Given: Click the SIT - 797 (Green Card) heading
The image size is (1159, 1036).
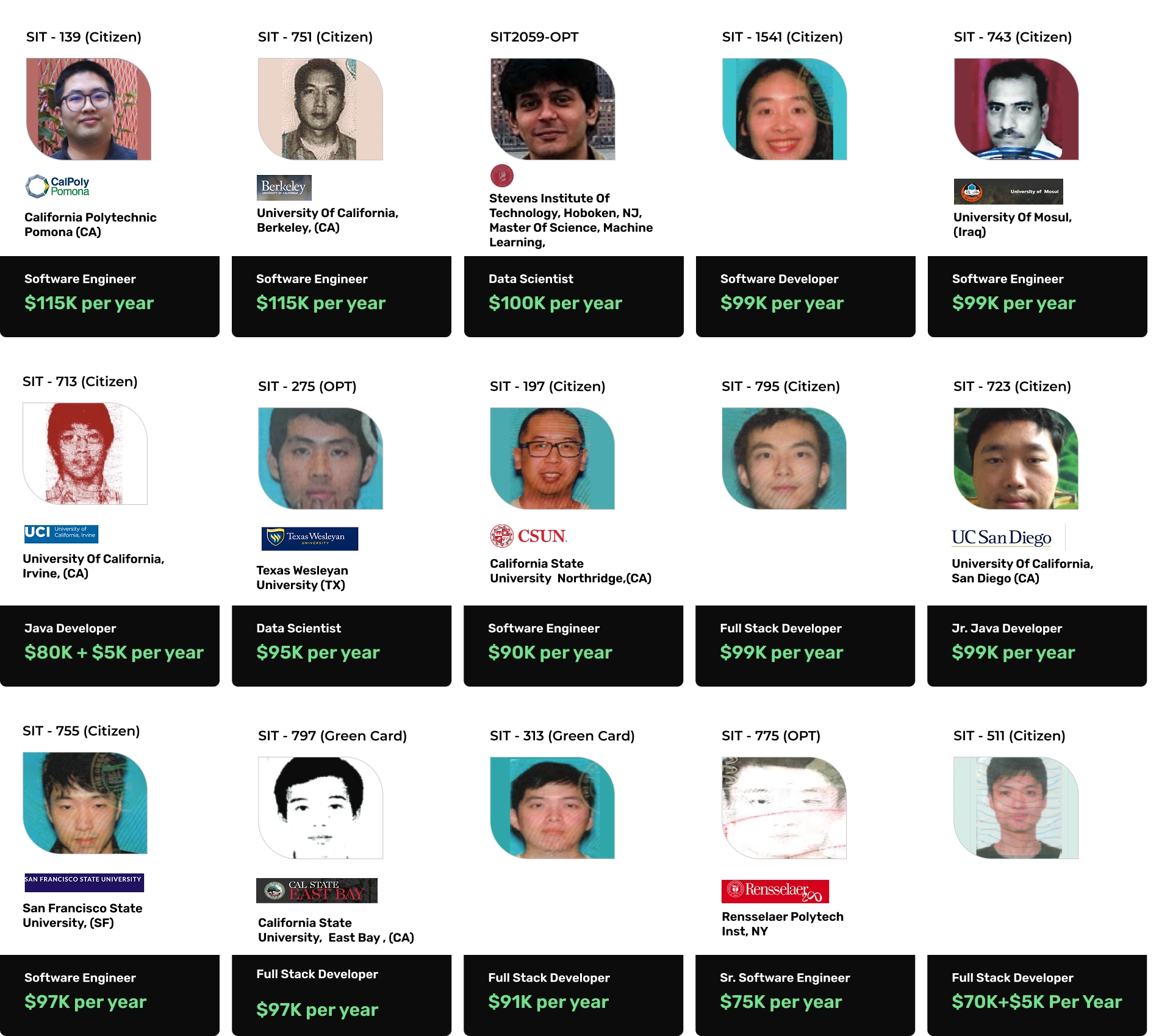Looking at the screenshot, I should click(332, 735).
